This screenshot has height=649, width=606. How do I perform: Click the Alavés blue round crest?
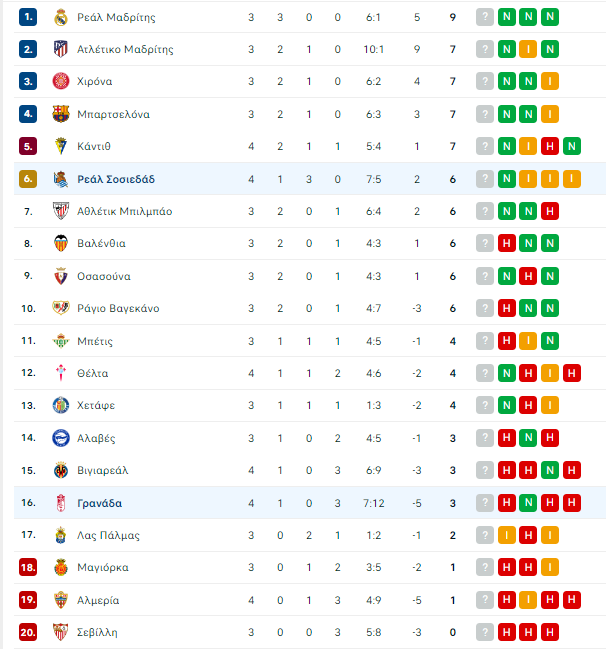[61, 438]
